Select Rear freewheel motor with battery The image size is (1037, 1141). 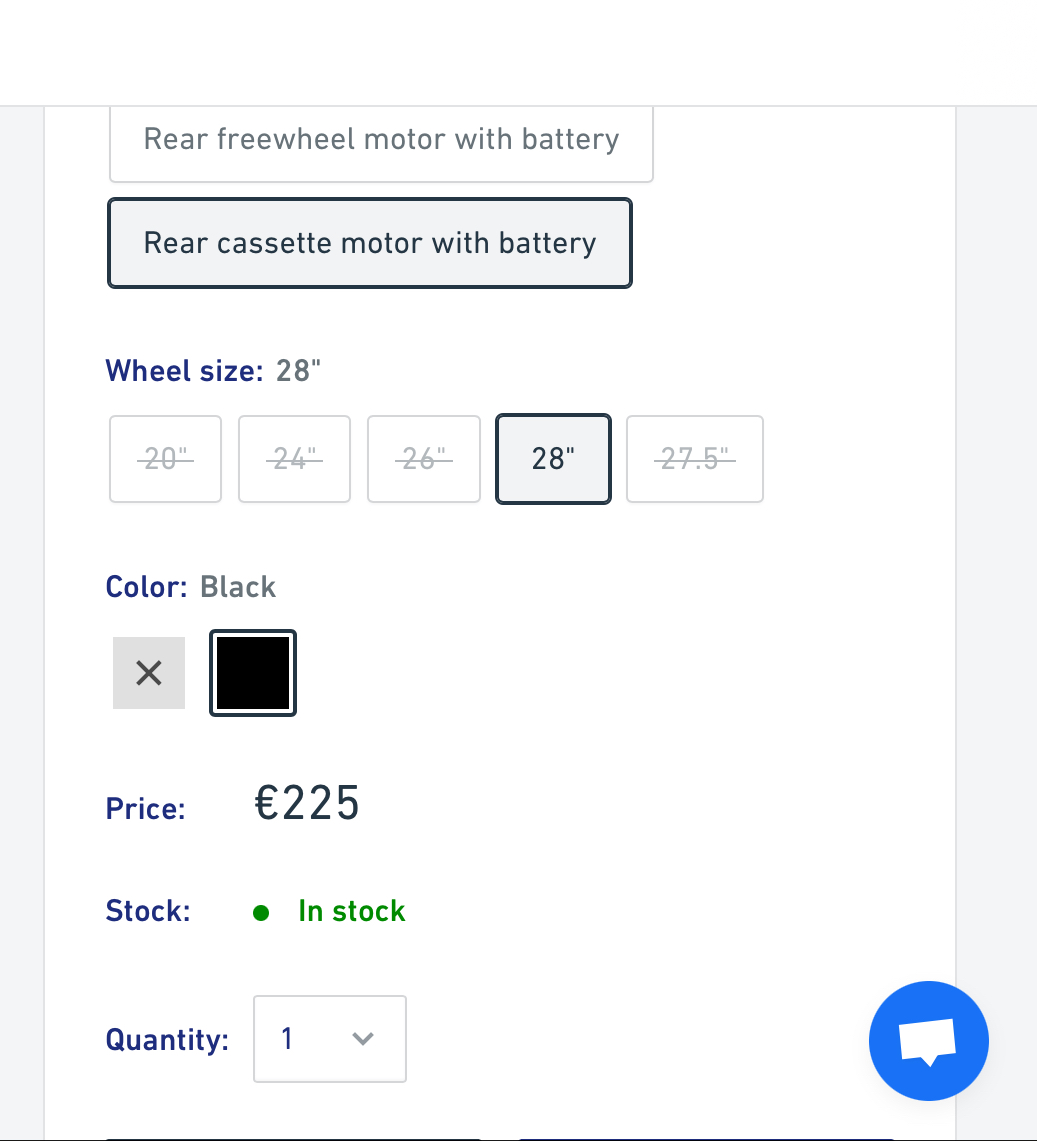point(381,139)
